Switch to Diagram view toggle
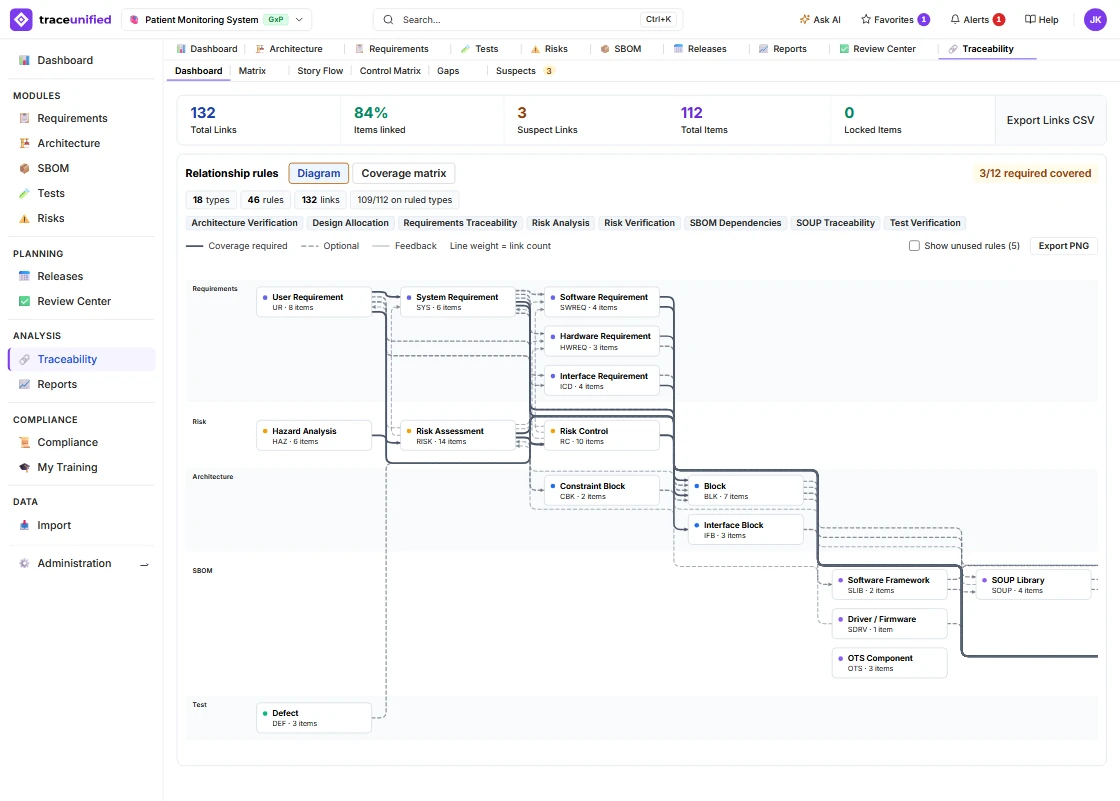The height and width of the screenshot is (801, 1120). [x=319, y=173]
